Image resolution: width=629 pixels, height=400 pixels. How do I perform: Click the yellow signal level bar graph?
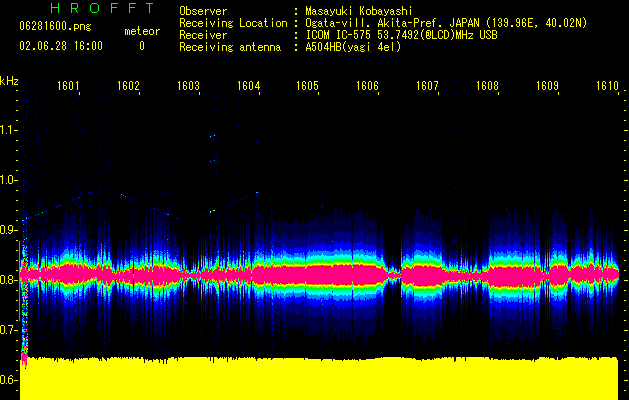pos(319,378)
